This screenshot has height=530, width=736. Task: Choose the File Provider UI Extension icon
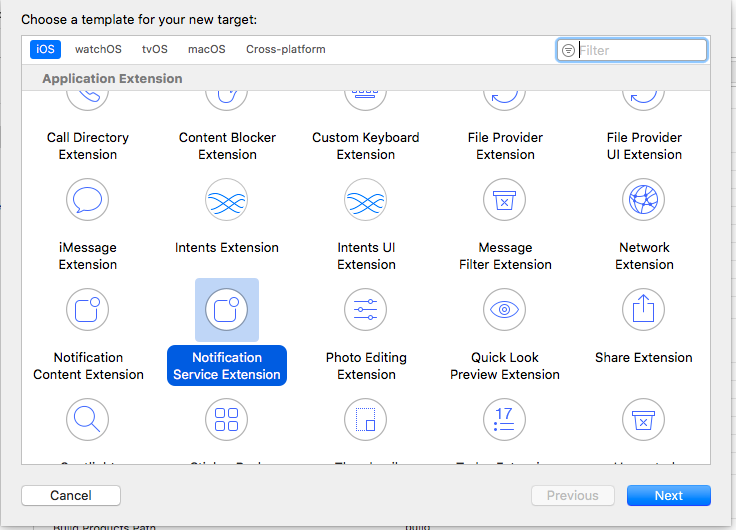click(x=643, y=100)
